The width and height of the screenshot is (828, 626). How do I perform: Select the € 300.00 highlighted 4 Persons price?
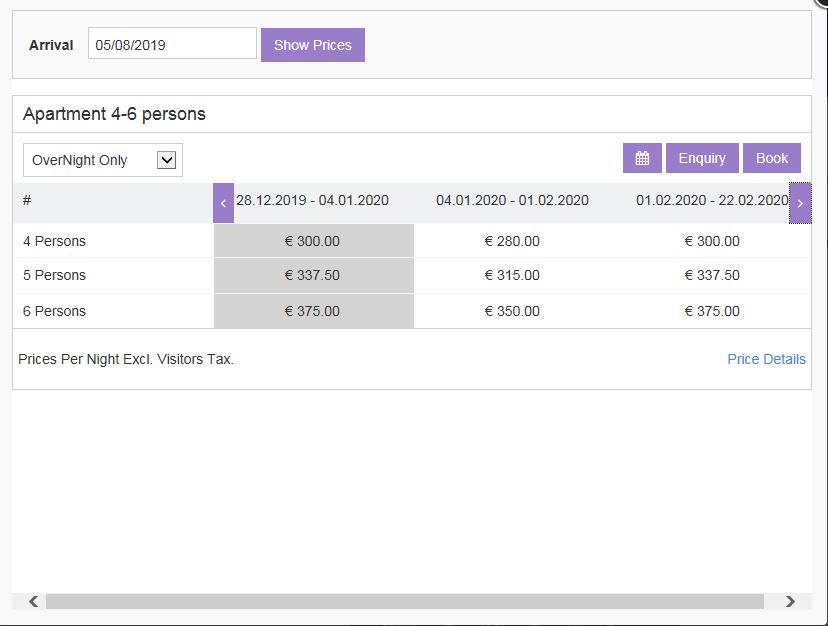312,241
